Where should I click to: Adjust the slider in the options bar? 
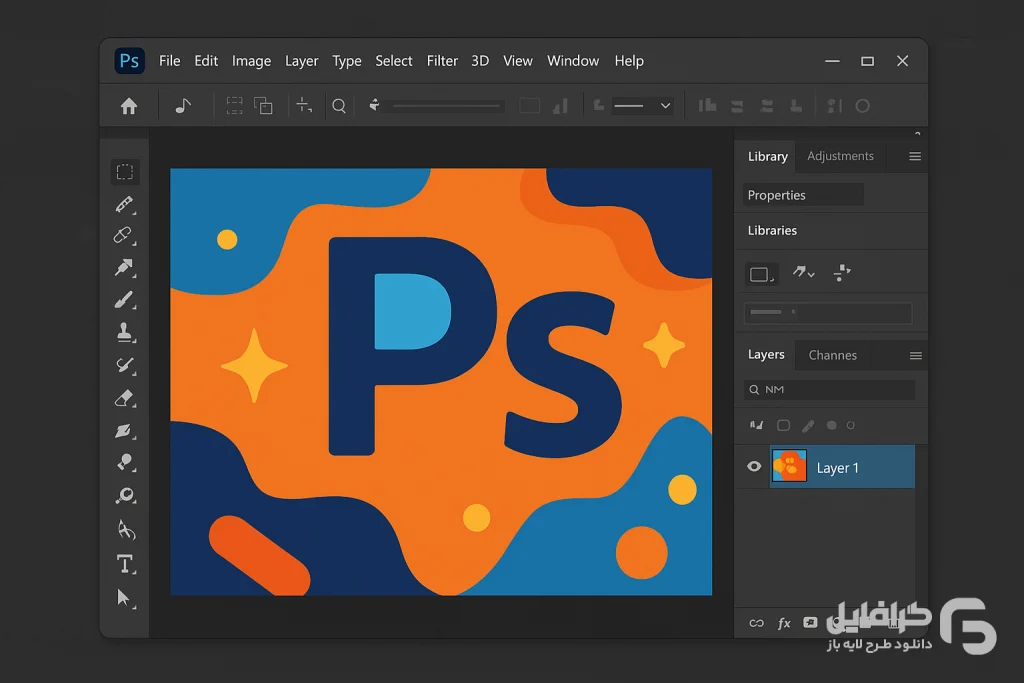coord(447,106)
